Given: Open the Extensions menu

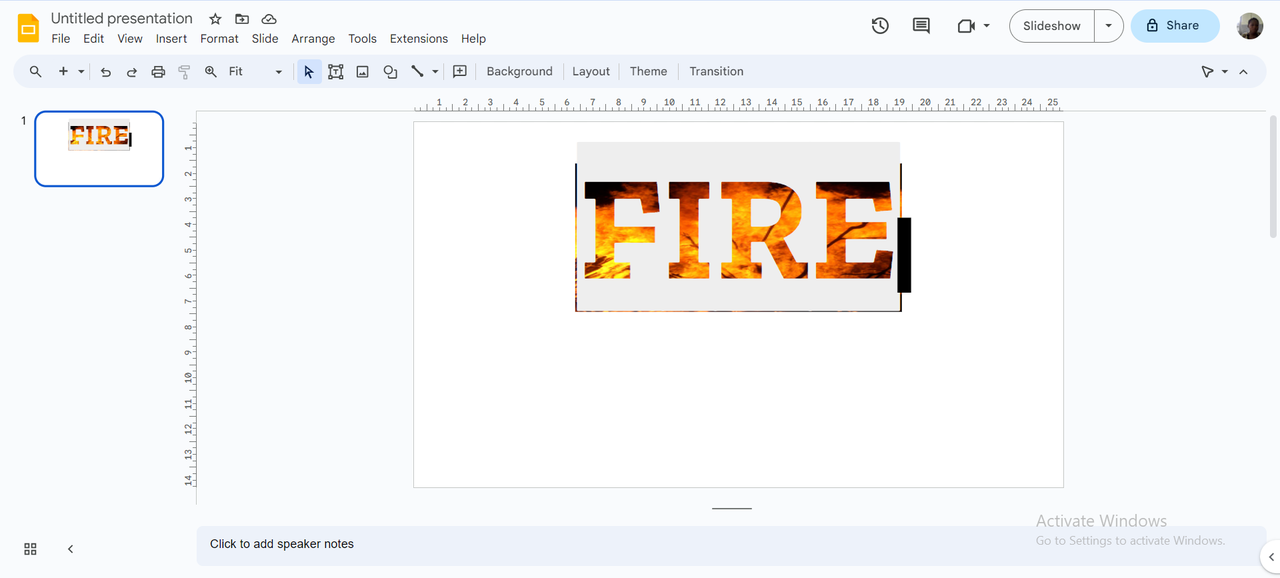Looking at the screenshot, I should [419, 39].
